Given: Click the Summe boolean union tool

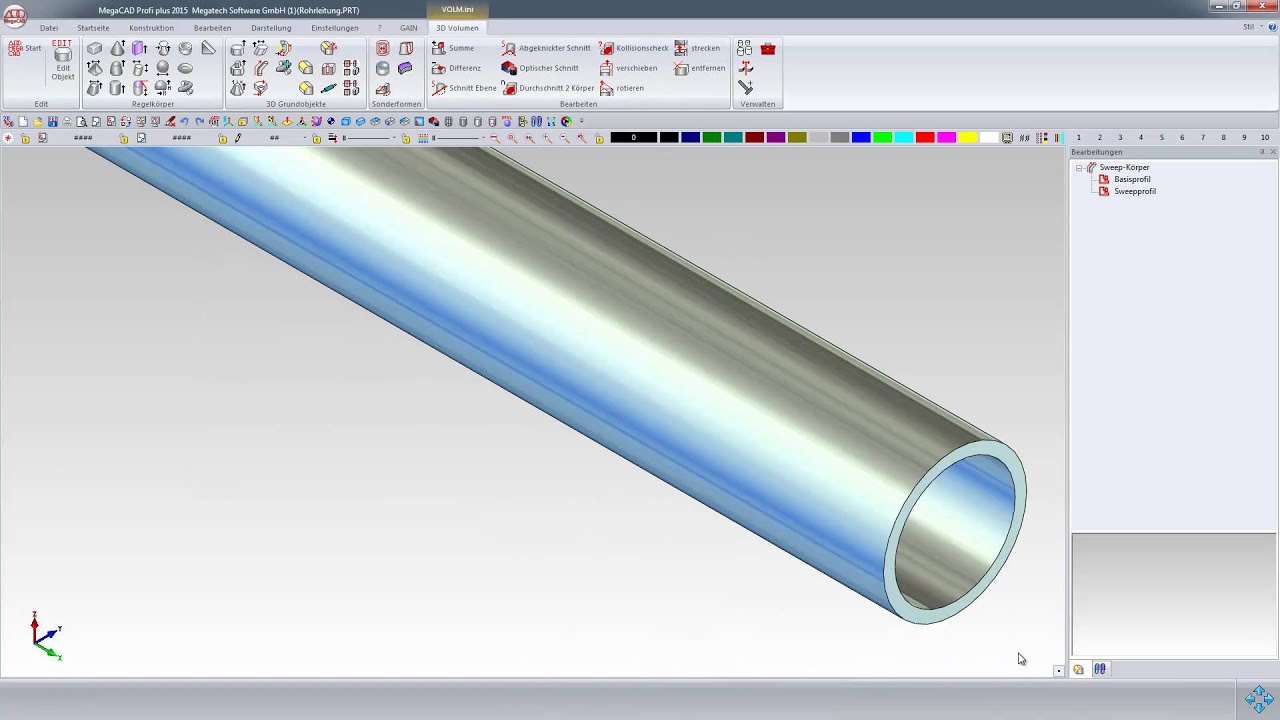Looking at the screenshot, I should tap(453, 48).
